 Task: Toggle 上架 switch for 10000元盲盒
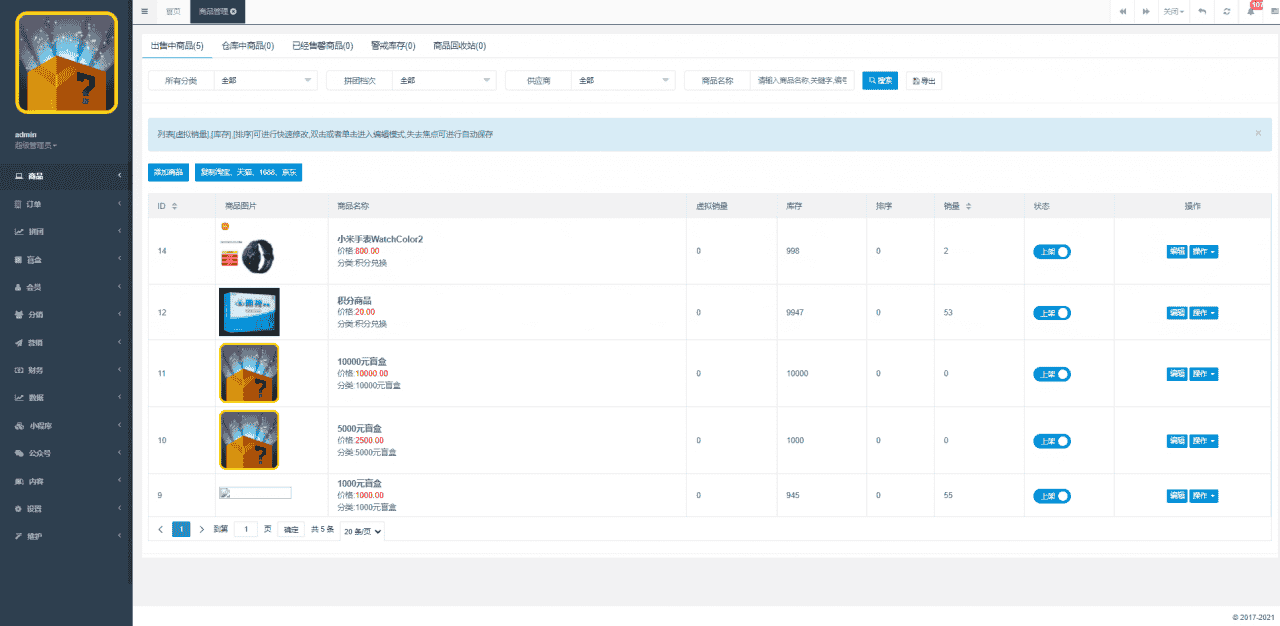(1052, 374)
